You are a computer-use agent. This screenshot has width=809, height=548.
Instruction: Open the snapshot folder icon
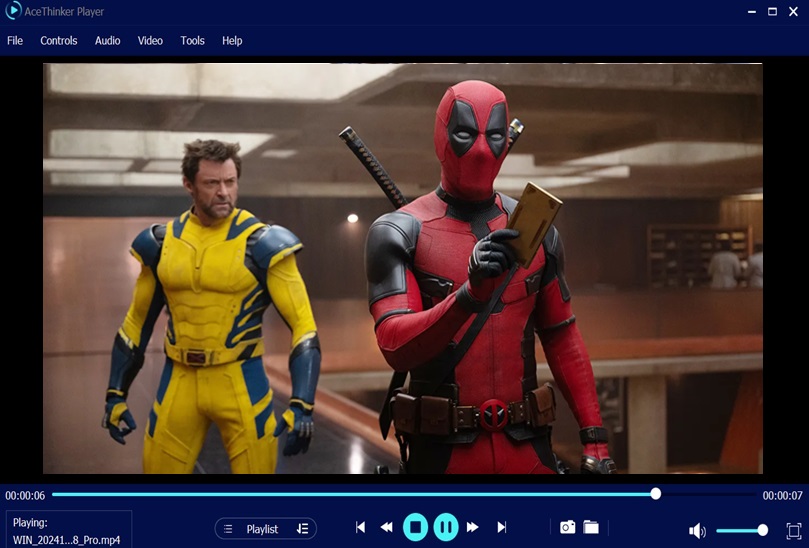(591, 527)
